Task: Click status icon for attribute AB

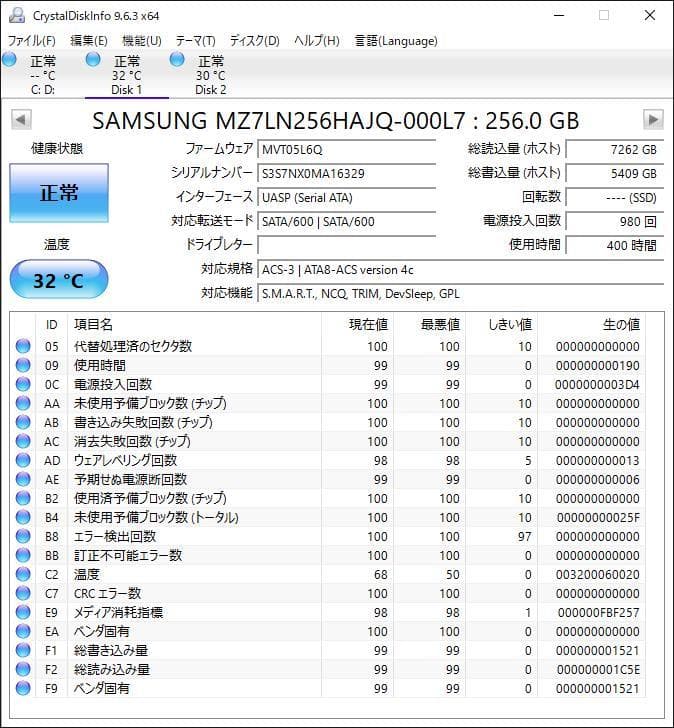Action: coord(23,422)
